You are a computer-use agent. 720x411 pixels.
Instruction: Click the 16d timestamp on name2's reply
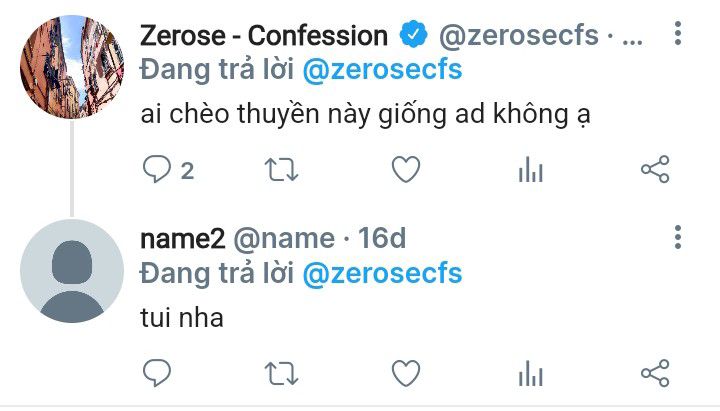382,238
